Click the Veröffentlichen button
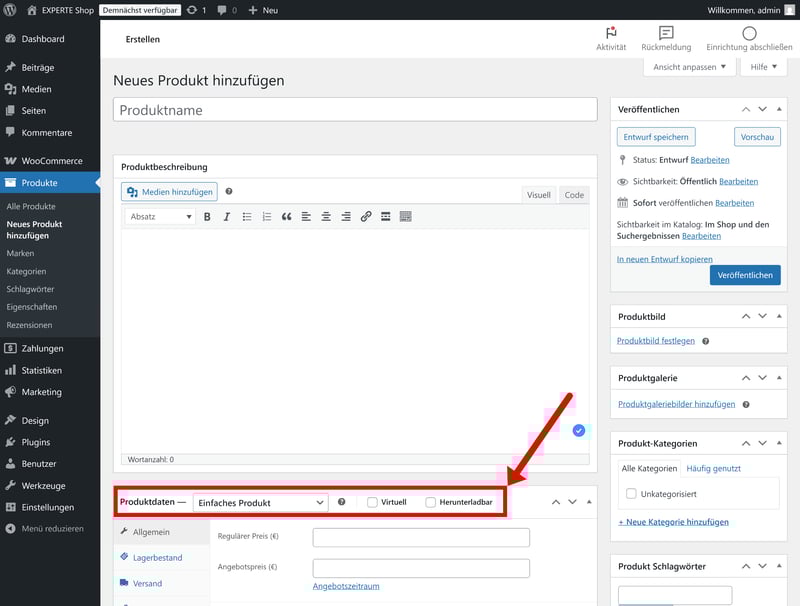This screenshot has height=606, width=800. 745,275
